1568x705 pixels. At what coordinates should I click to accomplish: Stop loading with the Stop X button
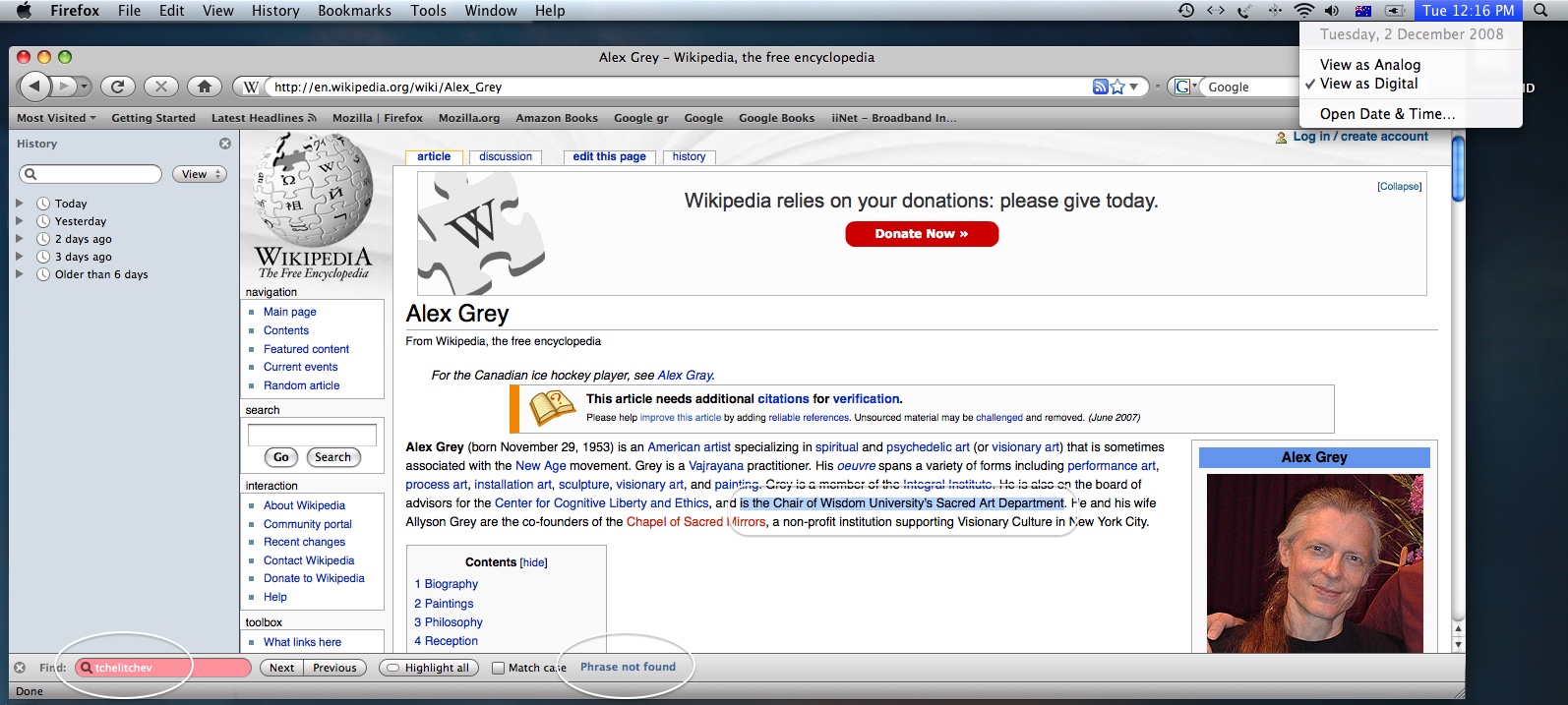(x=161, y=87)
